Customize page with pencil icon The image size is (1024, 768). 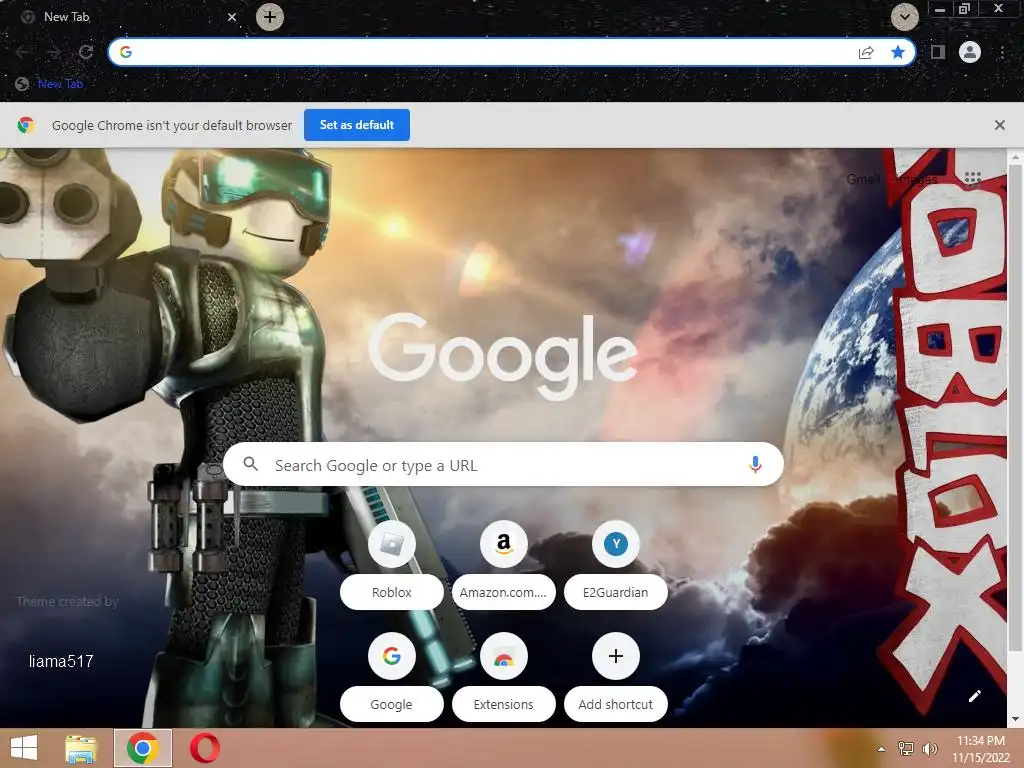coord(974,696)
